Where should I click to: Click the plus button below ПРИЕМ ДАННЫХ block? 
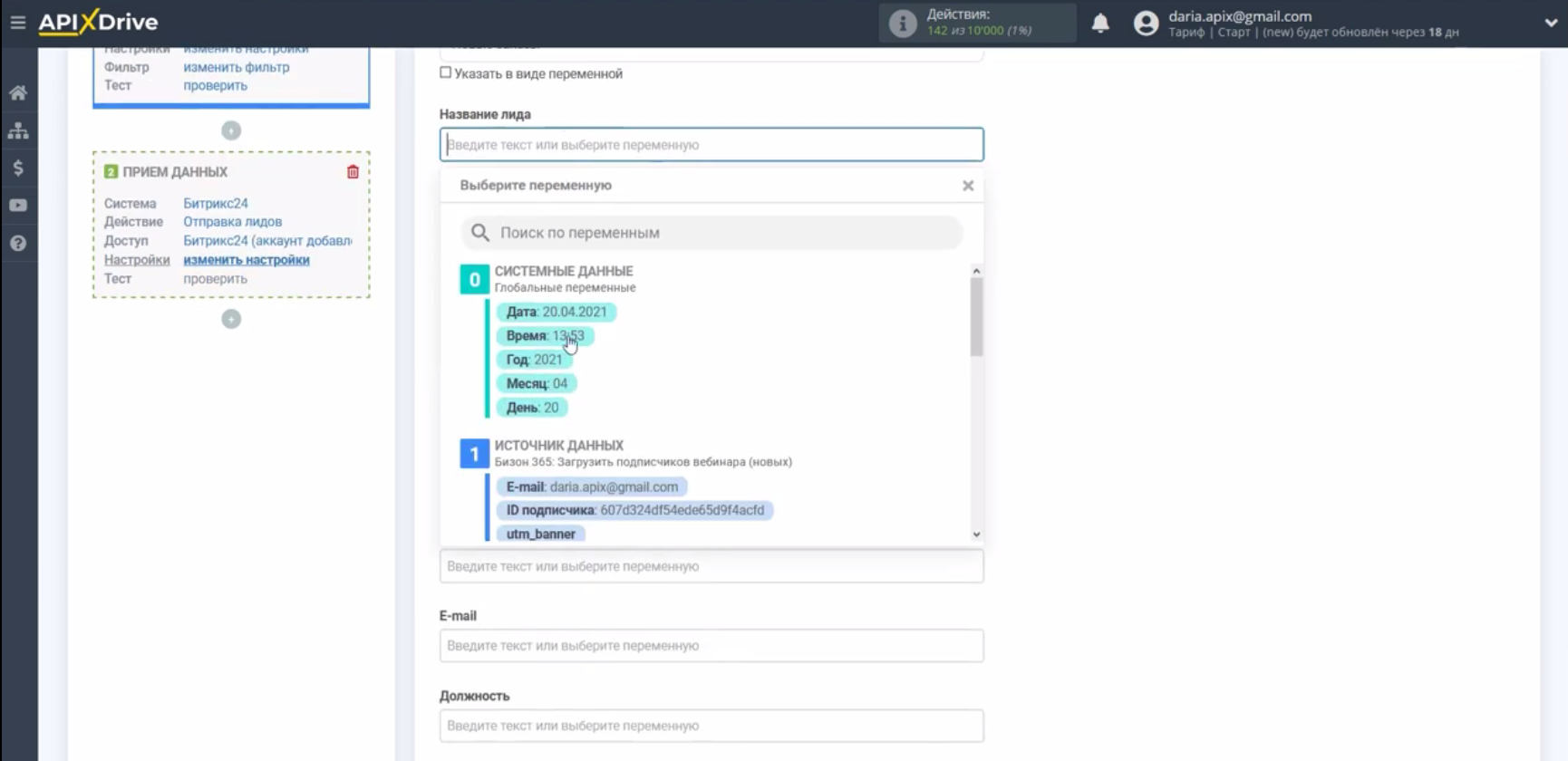[x=231, y=319]
